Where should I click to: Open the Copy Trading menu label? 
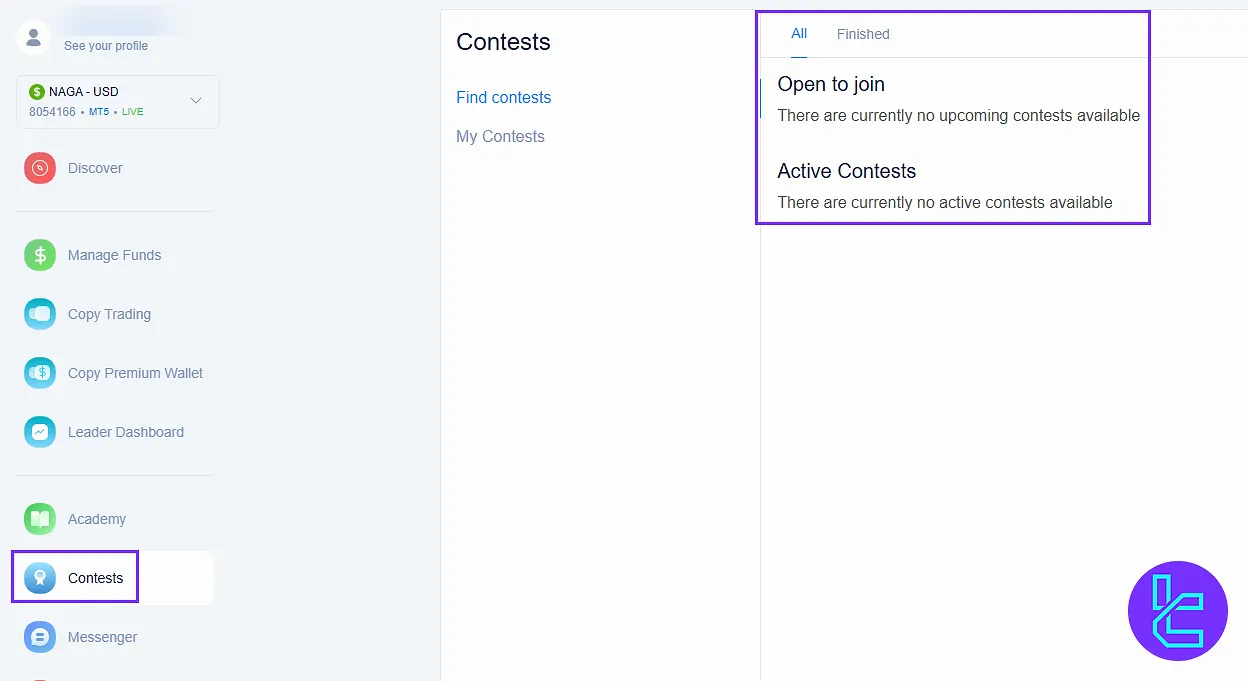click(109, 314)
